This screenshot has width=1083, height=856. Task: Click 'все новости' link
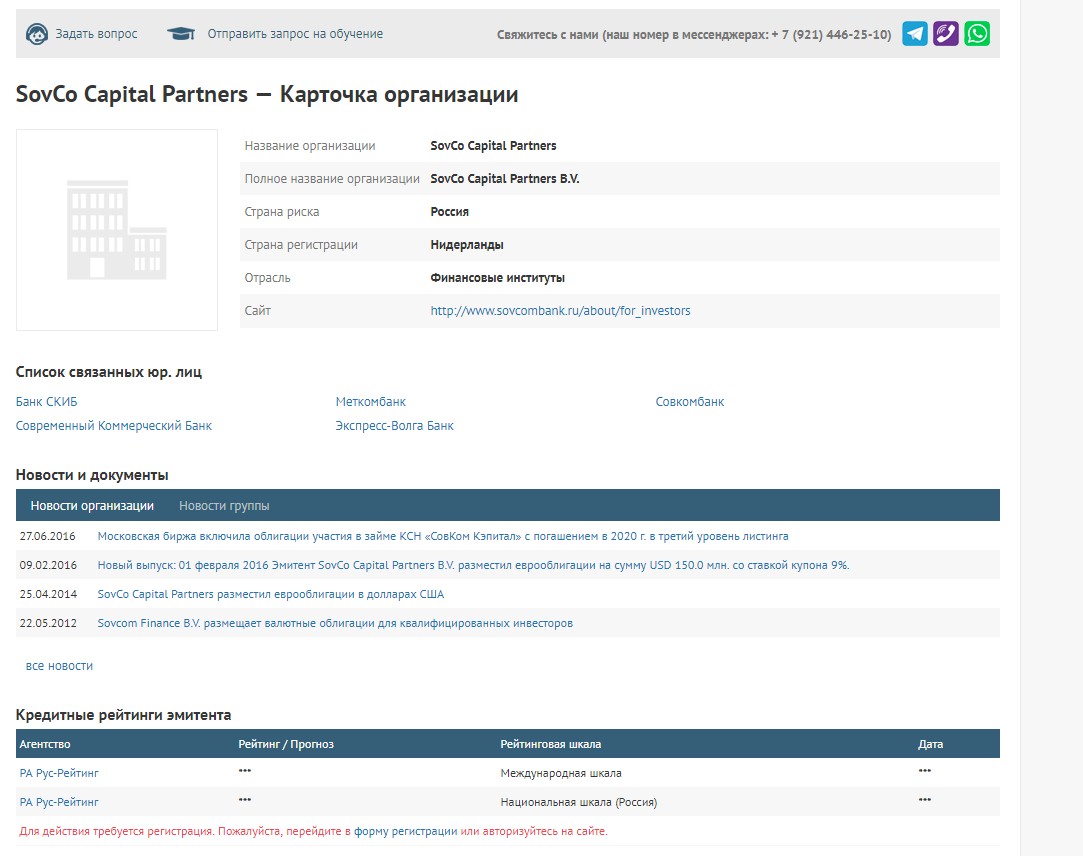(x=59, y=666)
